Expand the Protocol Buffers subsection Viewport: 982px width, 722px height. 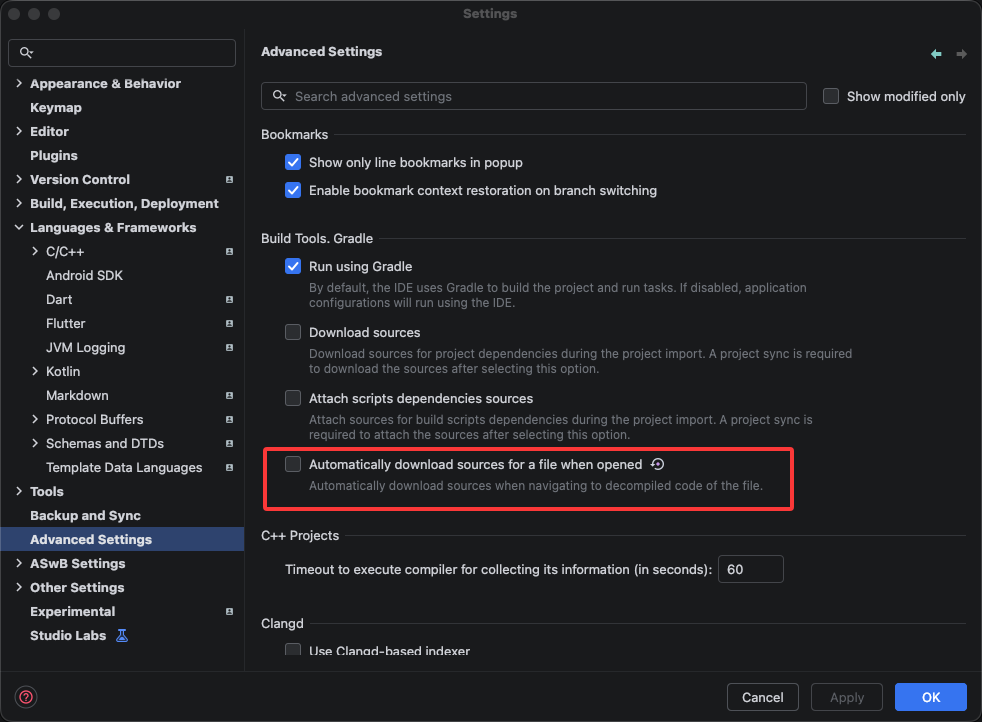tap(35, 420)
